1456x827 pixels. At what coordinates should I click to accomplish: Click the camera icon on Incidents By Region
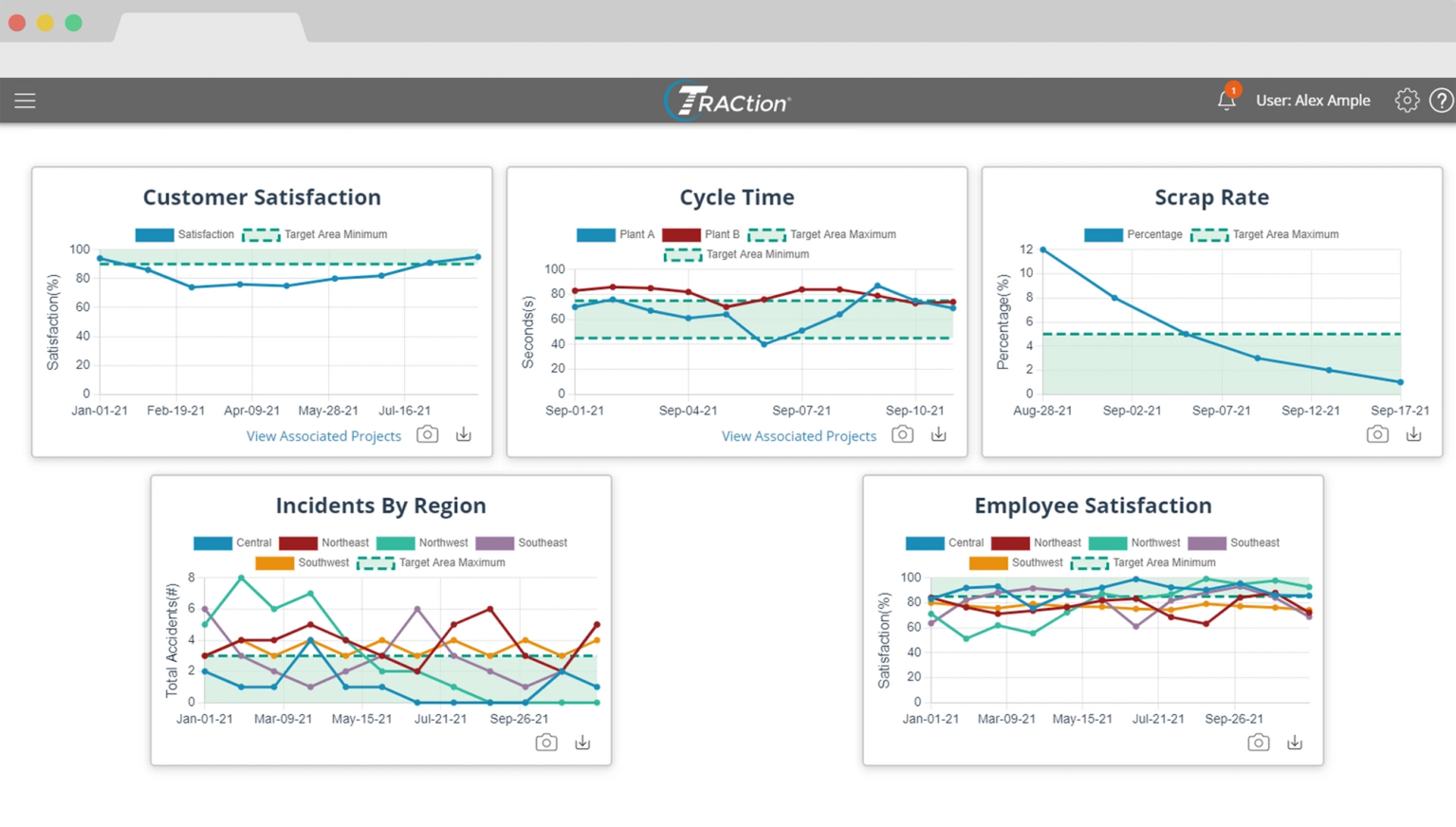point(546,743)
